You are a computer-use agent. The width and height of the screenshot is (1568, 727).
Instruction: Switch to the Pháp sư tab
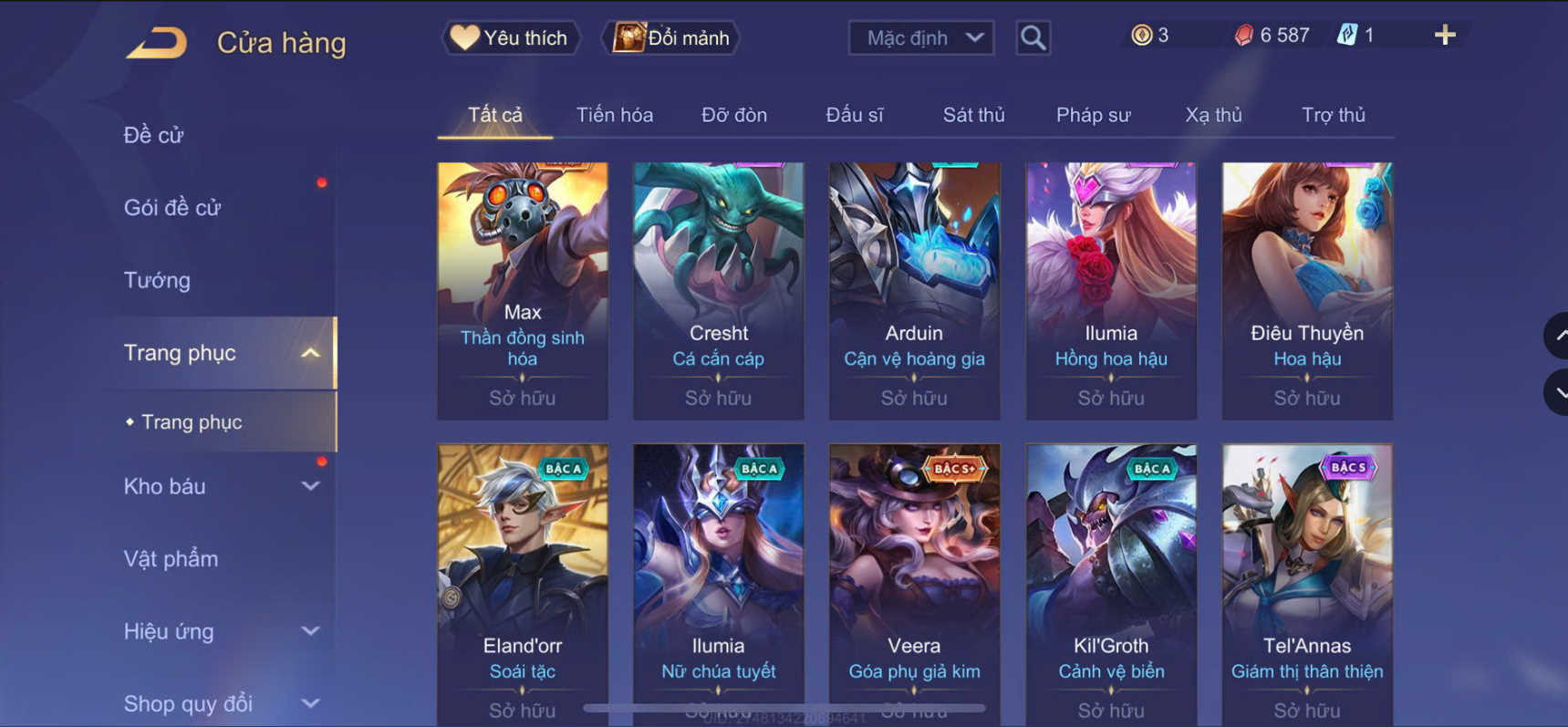pyautogui.click(x=1093, y=115)
